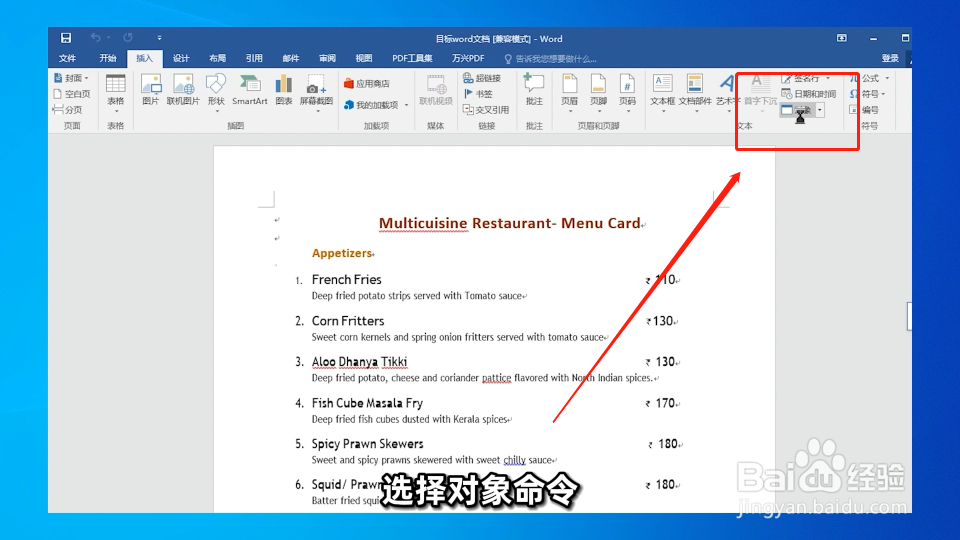
Task: Insert 日期和时间 (Date & Time)
Action: pyautogui.click(x=809, y=94)
